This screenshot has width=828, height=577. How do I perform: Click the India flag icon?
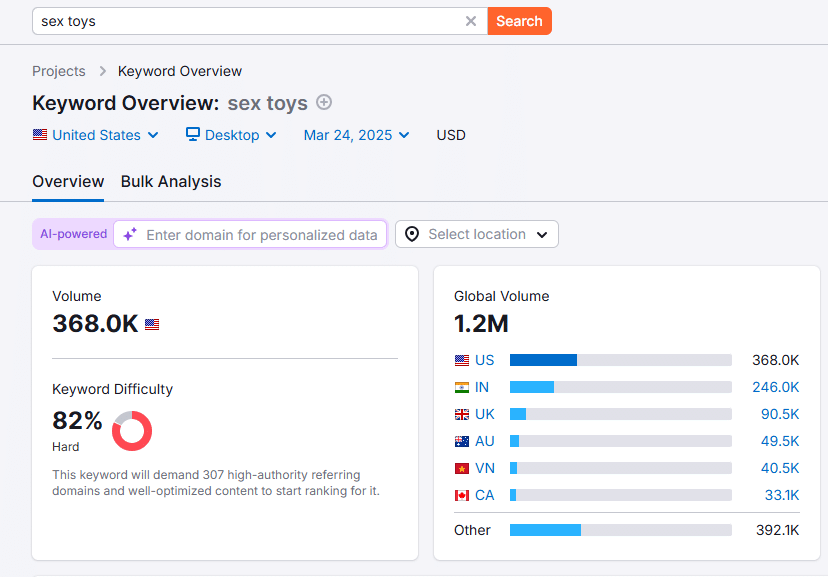(462, 387)
